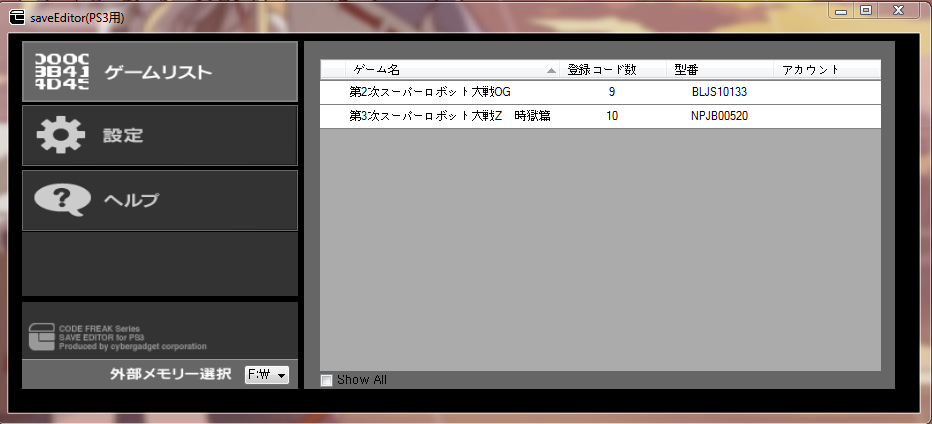Click the question-mark Help bubble icon
The image size is (932, 424).
(62, 200)
